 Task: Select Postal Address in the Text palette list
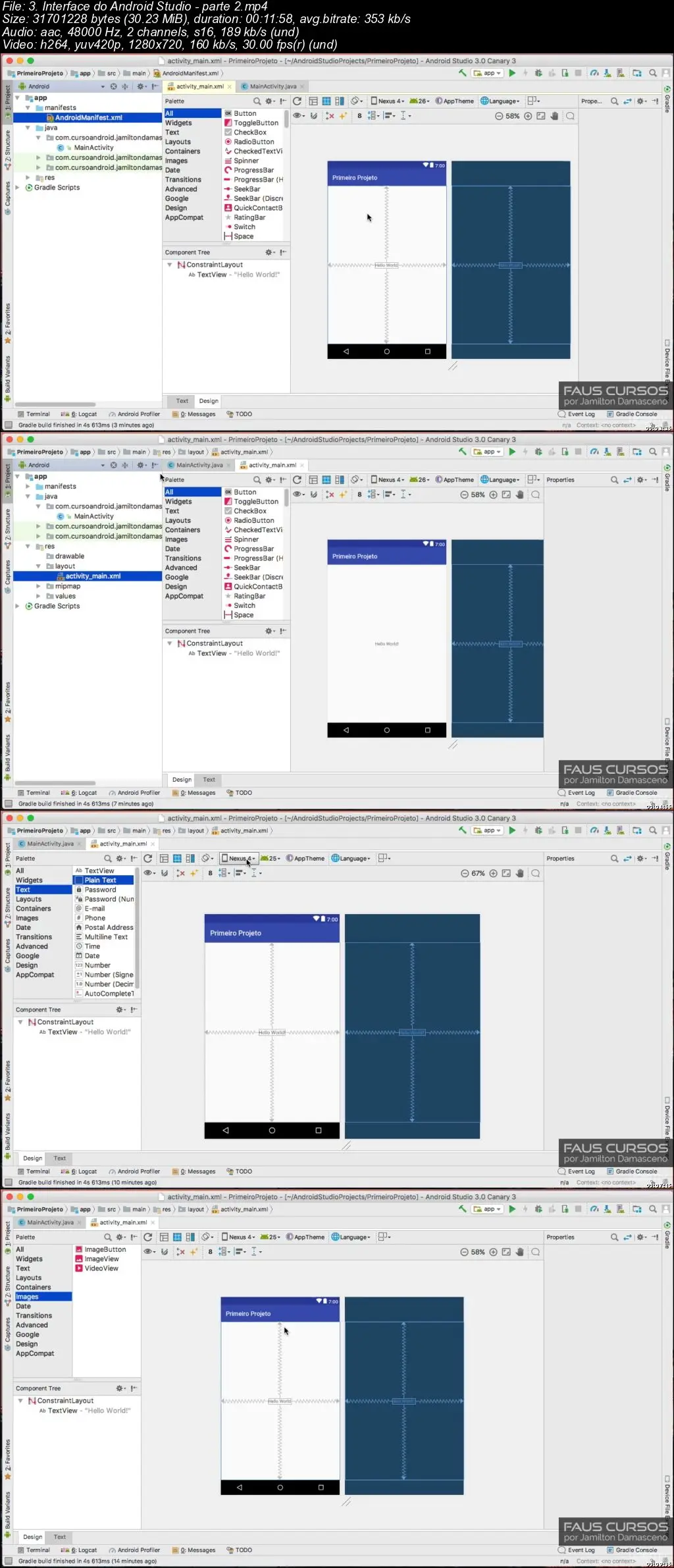point(104,928)
